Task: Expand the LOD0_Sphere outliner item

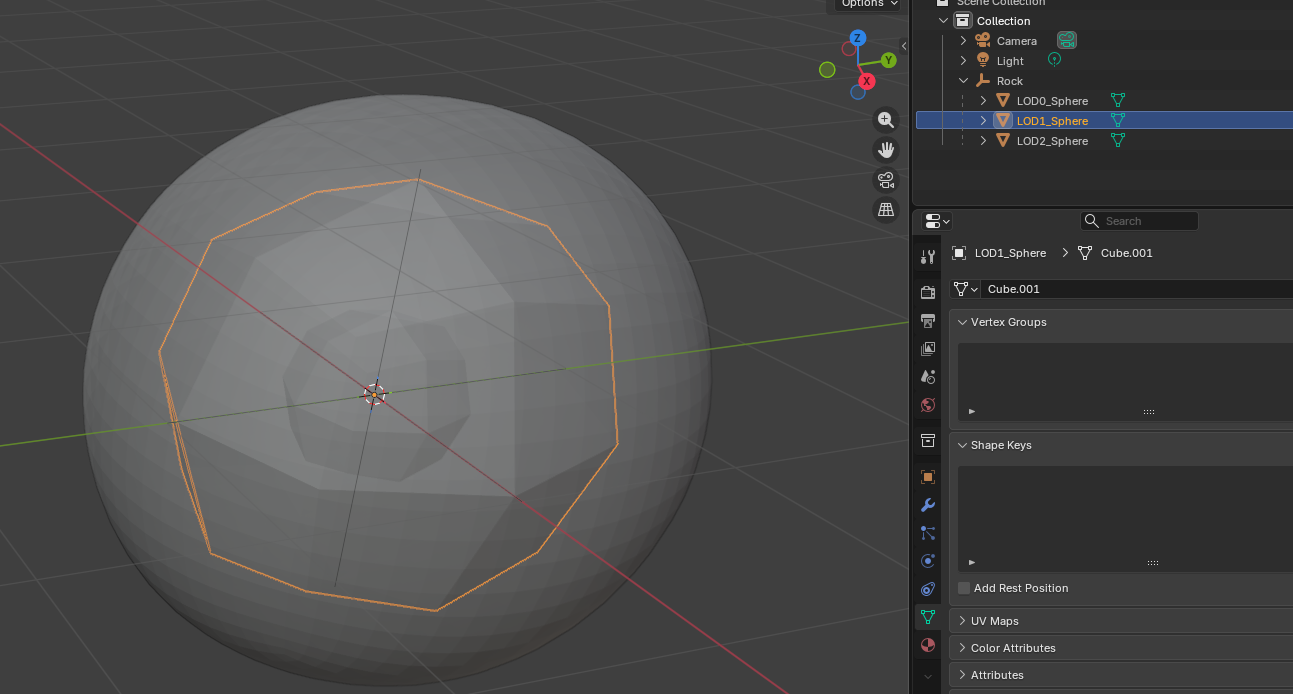Action: [x=983, y=100]
